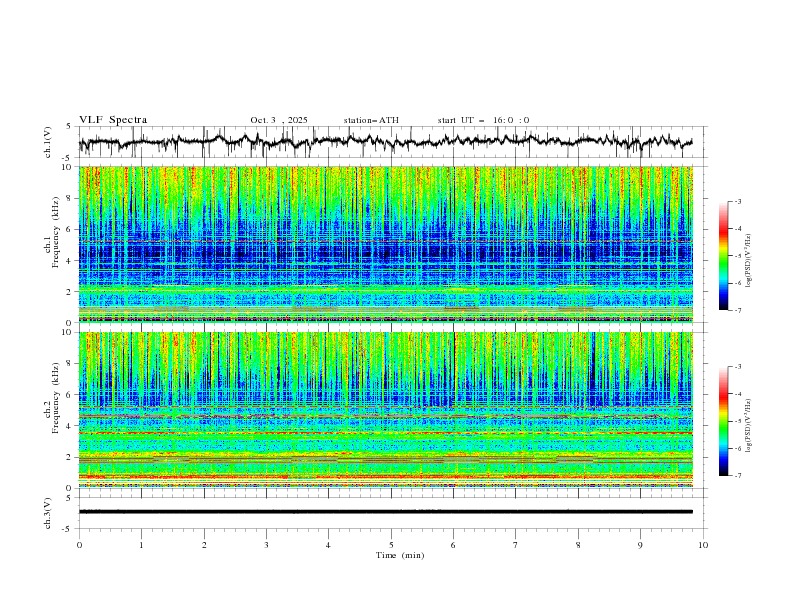Click the time axis tick label '5'
The image size is (792, 612).
click(x=391, y=545)
